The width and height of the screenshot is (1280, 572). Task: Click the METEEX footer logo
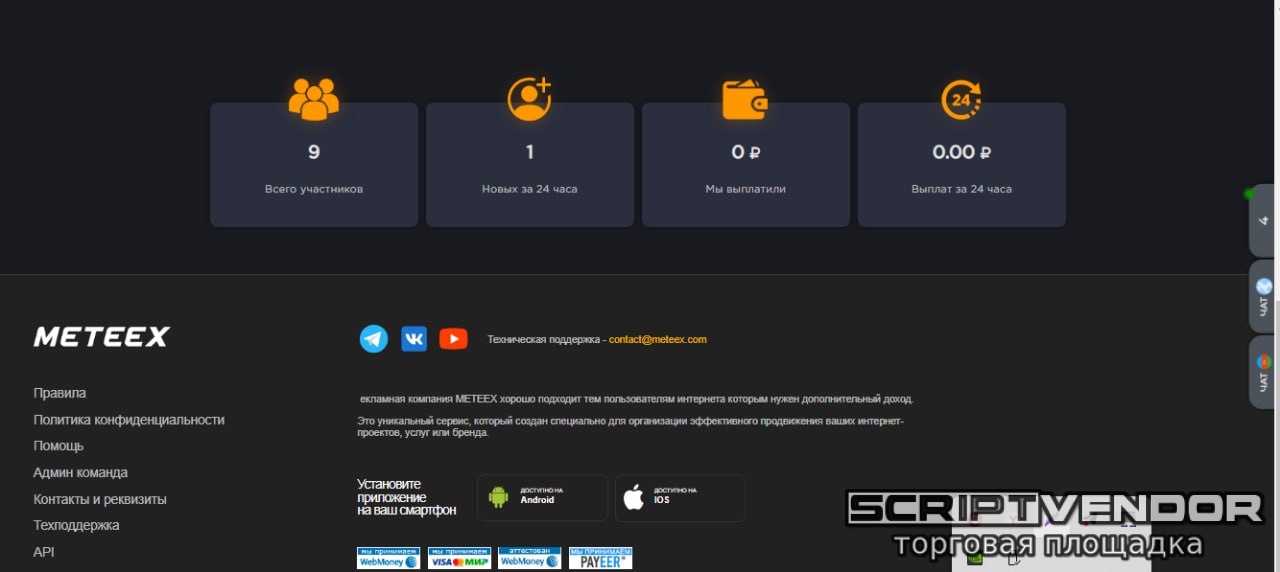[x=102, y=337]
